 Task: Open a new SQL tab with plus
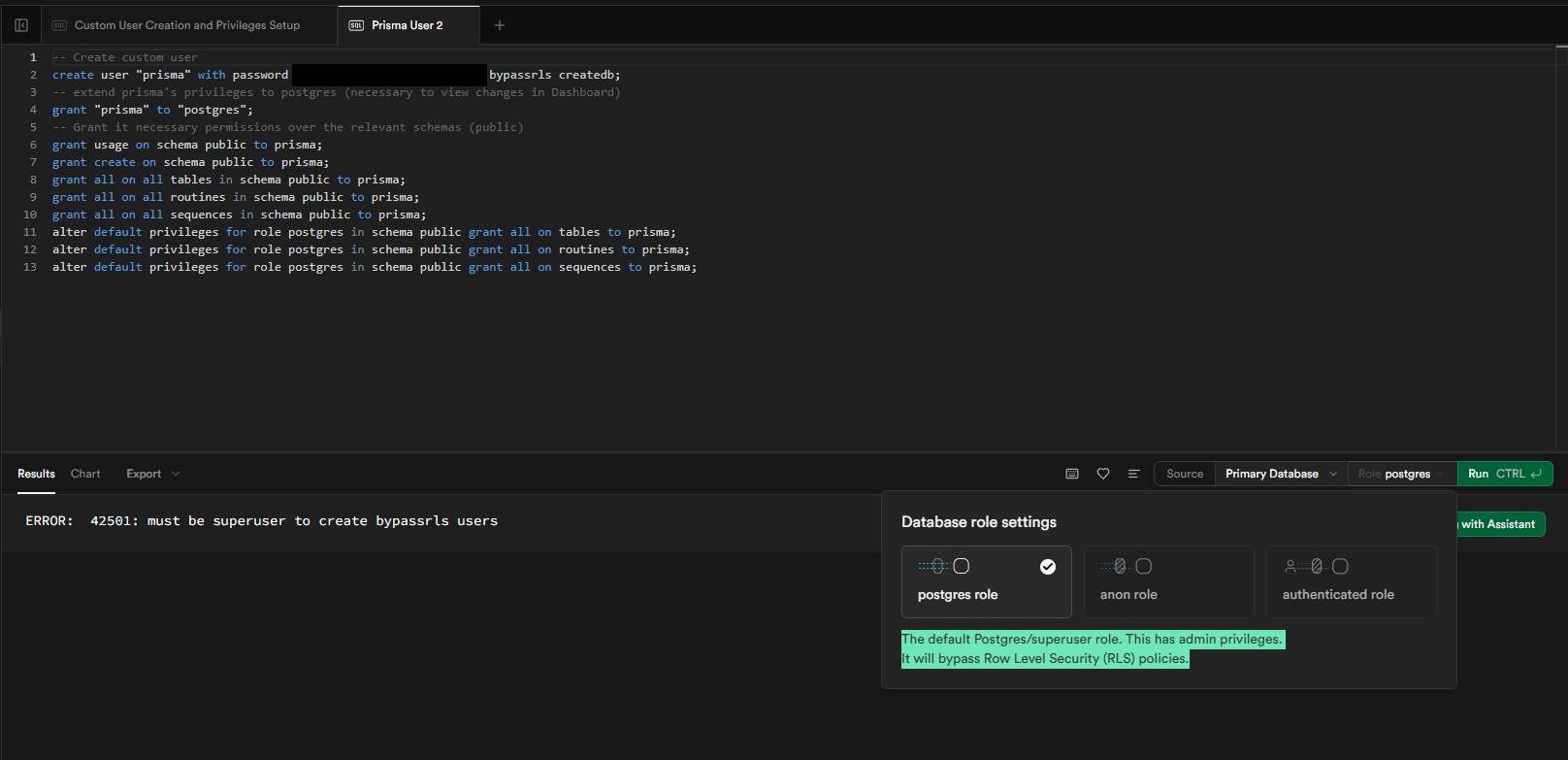pyautogui.click(x=500, y=25)
